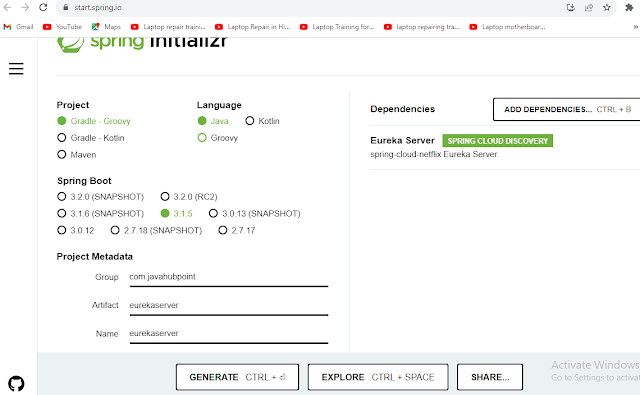Select Spring Boot 3.2.0 (RC2)
The width and height of the screenshot is (640, 395).
(x=189, y=197)
